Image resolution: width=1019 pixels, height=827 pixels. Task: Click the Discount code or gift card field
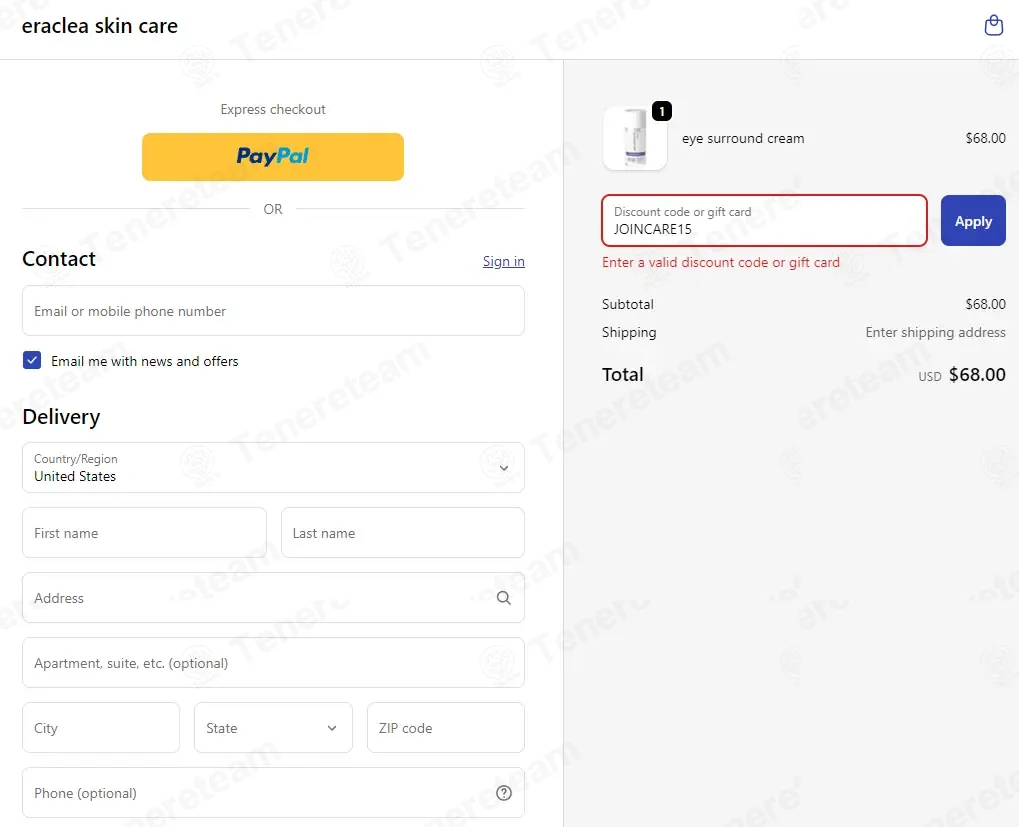(x=764, y=221)
